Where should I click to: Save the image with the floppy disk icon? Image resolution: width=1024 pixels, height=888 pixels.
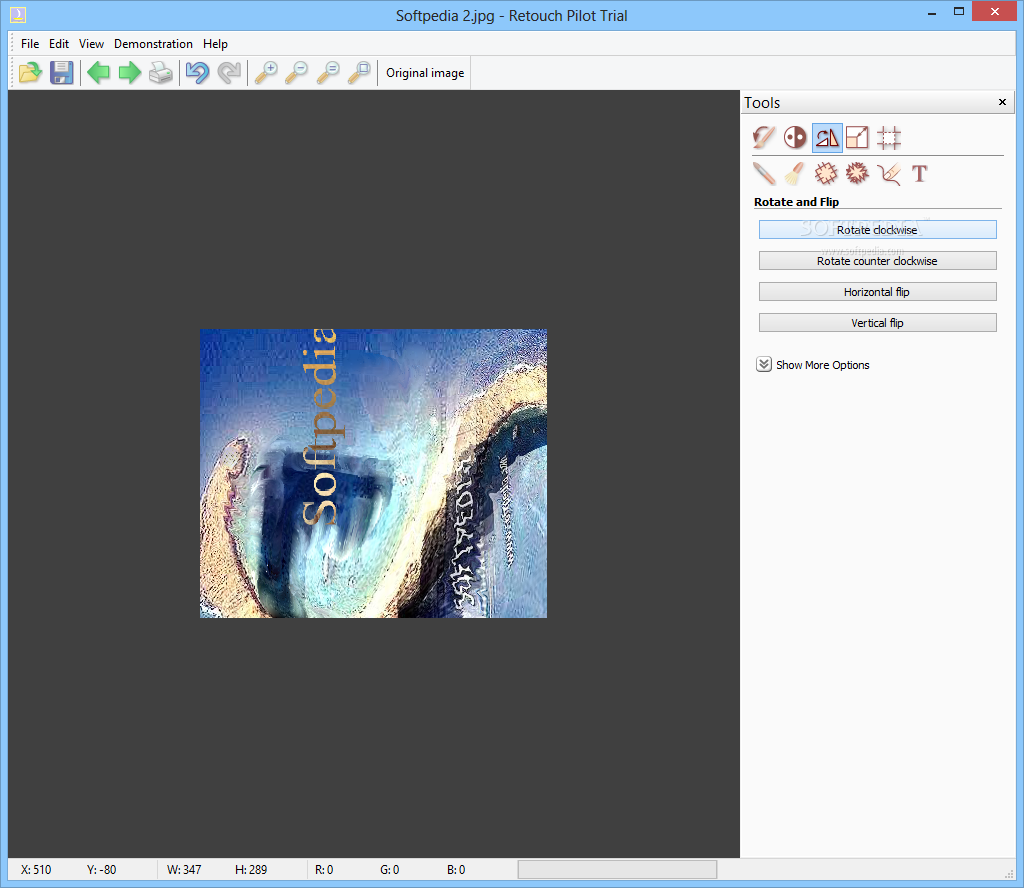pos(61,72)
